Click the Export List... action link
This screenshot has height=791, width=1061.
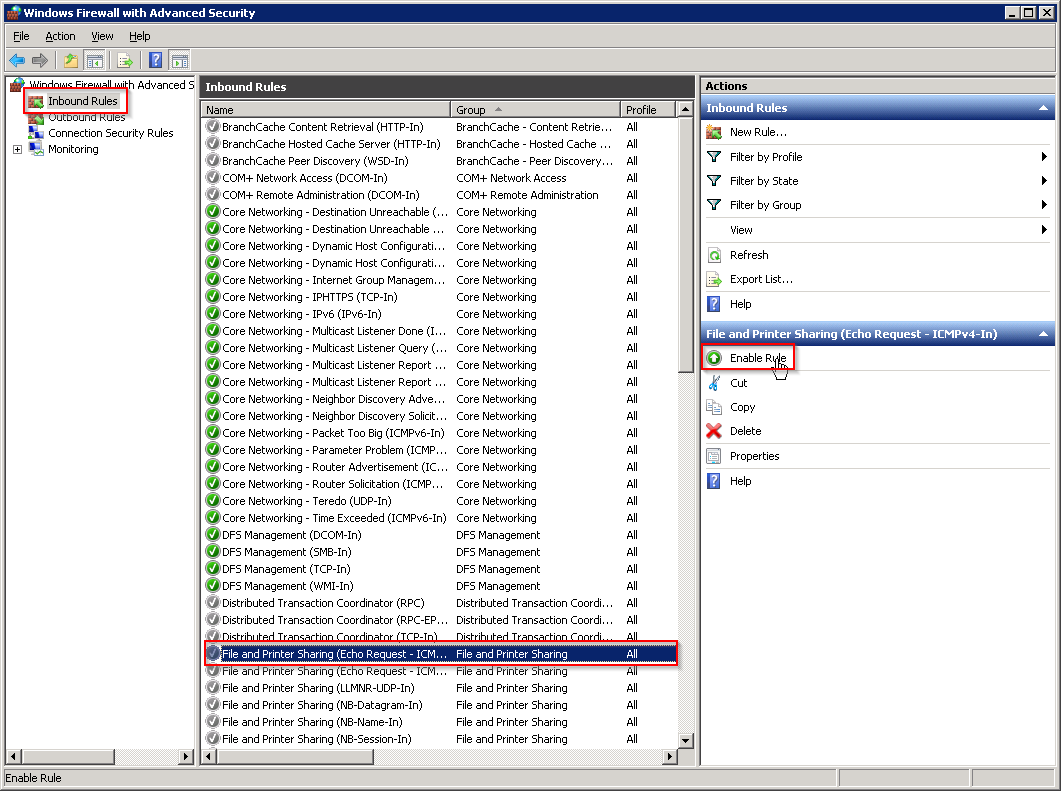coord(761,279)
